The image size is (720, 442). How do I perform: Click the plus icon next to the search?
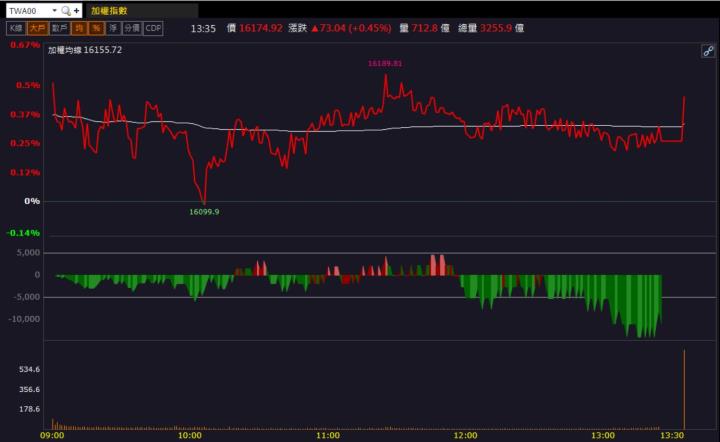[x=77, y=11]
